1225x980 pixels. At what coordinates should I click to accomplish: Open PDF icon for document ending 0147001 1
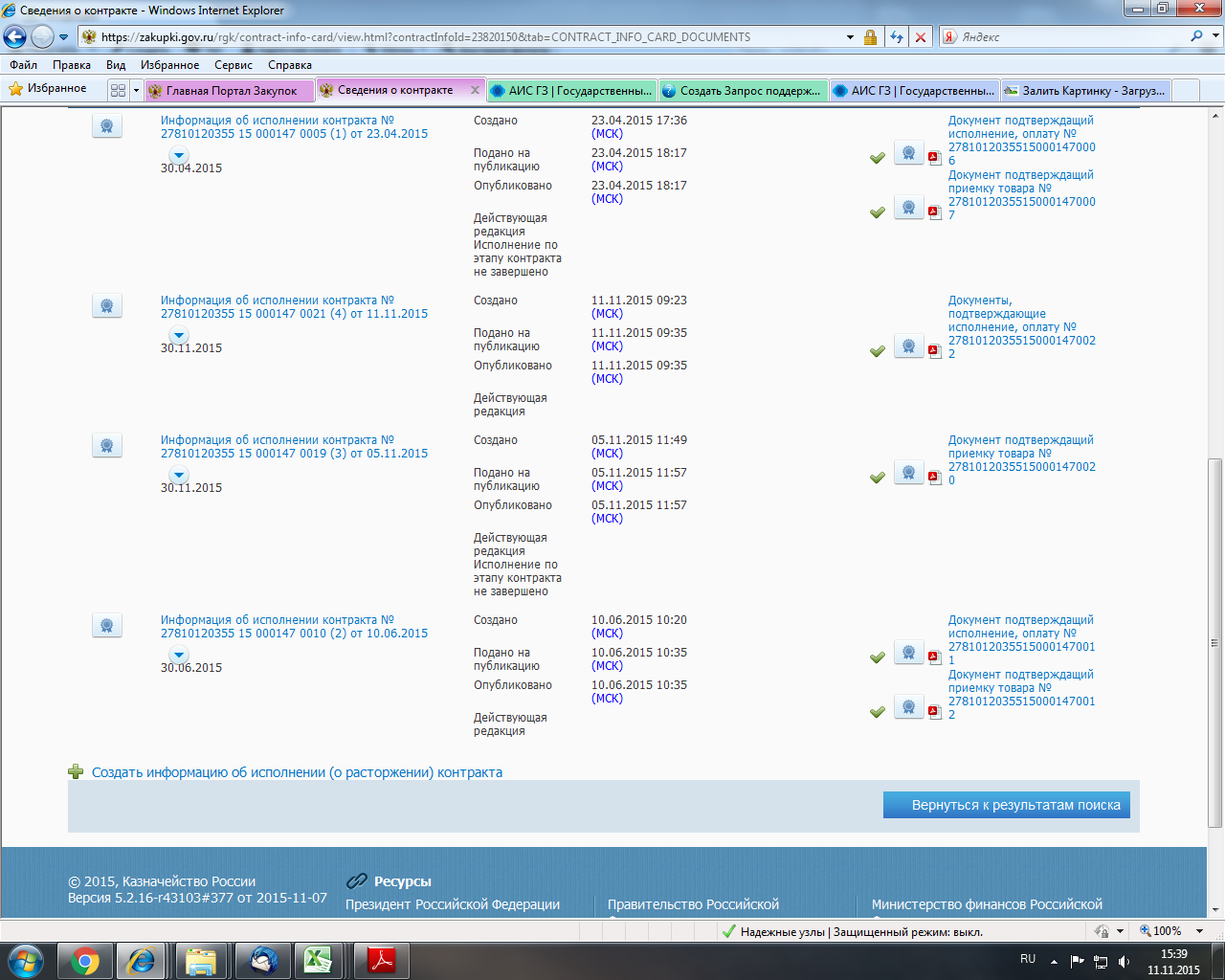pyautogui.click(x=935, y=657)
